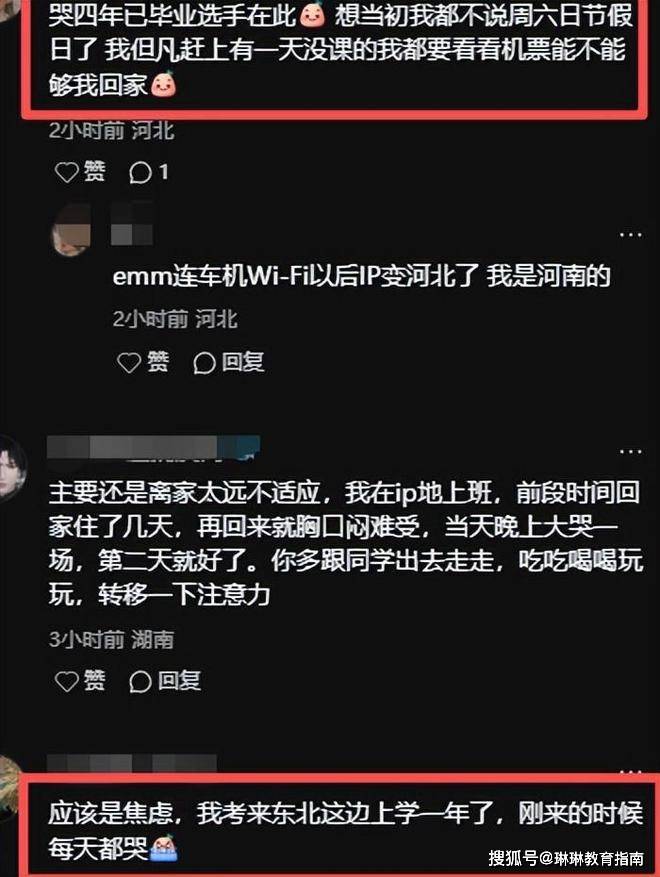Like the 主要还是离家太远 comment heart icon

[67, 681]
